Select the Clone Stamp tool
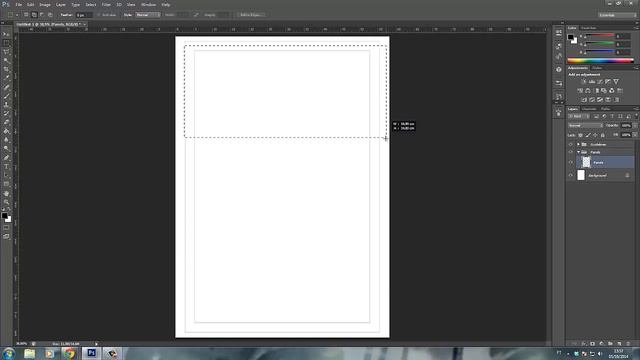The width and height of the screenshot is (640, 360). (6, 104)
